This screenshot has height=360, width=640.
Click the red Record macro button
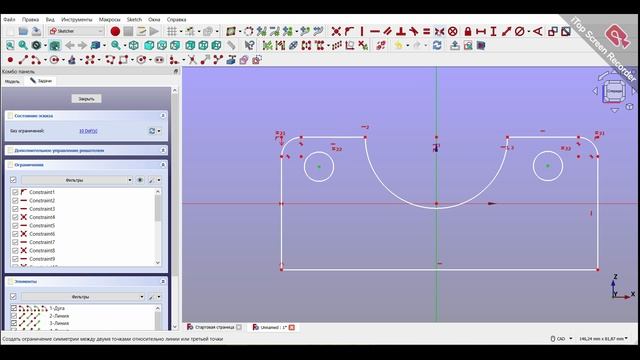click(x=115, y=31)
